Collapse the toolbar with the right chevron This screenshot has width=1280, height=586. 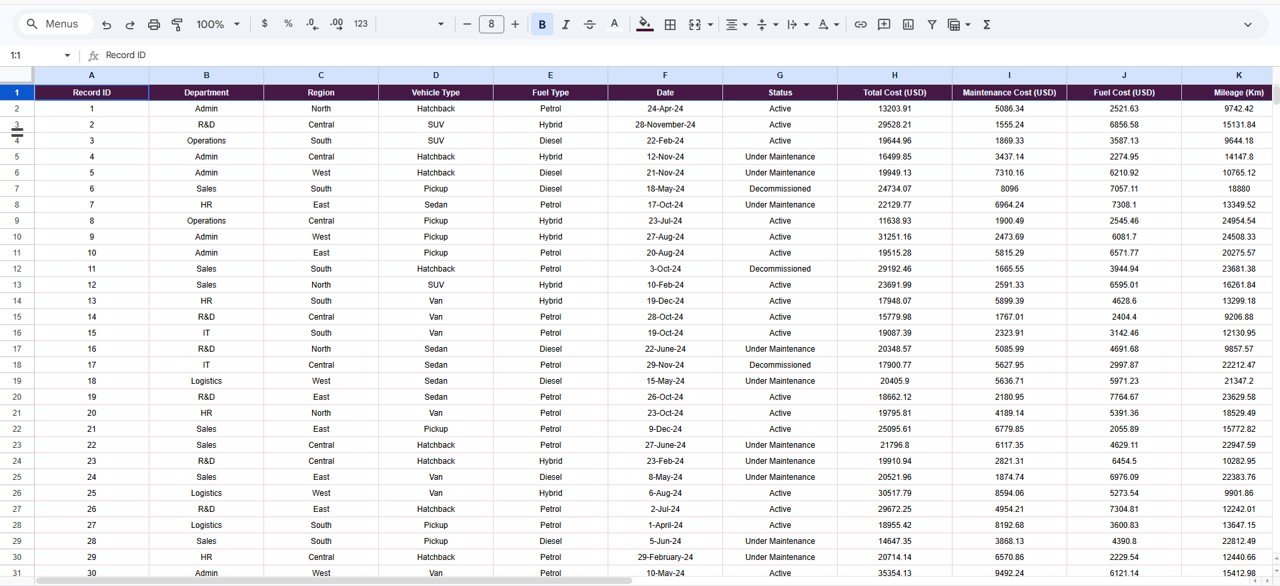click(x=1248, y=24)
